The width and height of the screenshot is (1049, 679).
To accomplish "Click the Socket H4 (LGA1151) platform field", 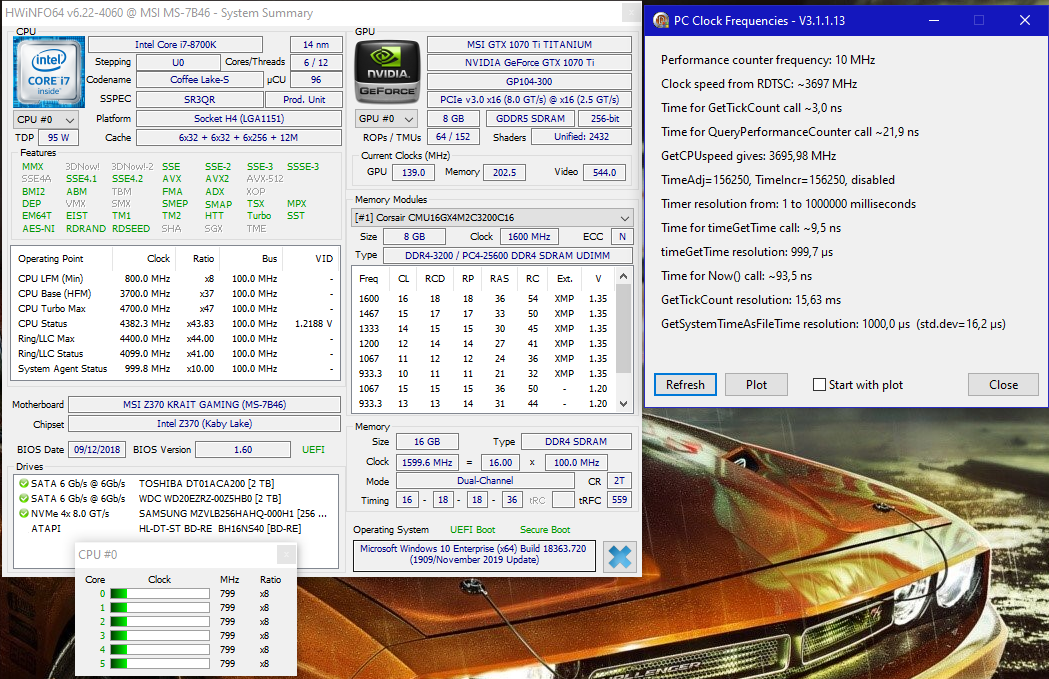I will click(239, 118).
